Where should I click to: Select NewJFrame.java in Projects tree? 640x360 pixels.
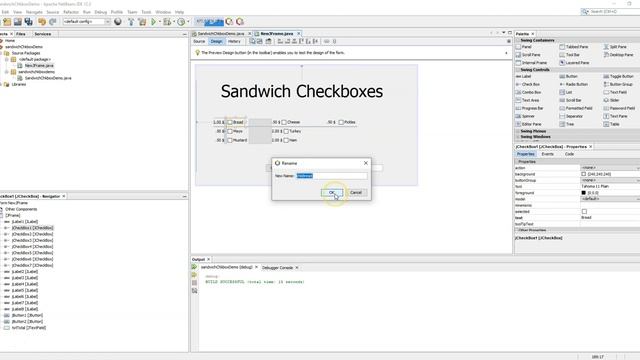(39, 65)
